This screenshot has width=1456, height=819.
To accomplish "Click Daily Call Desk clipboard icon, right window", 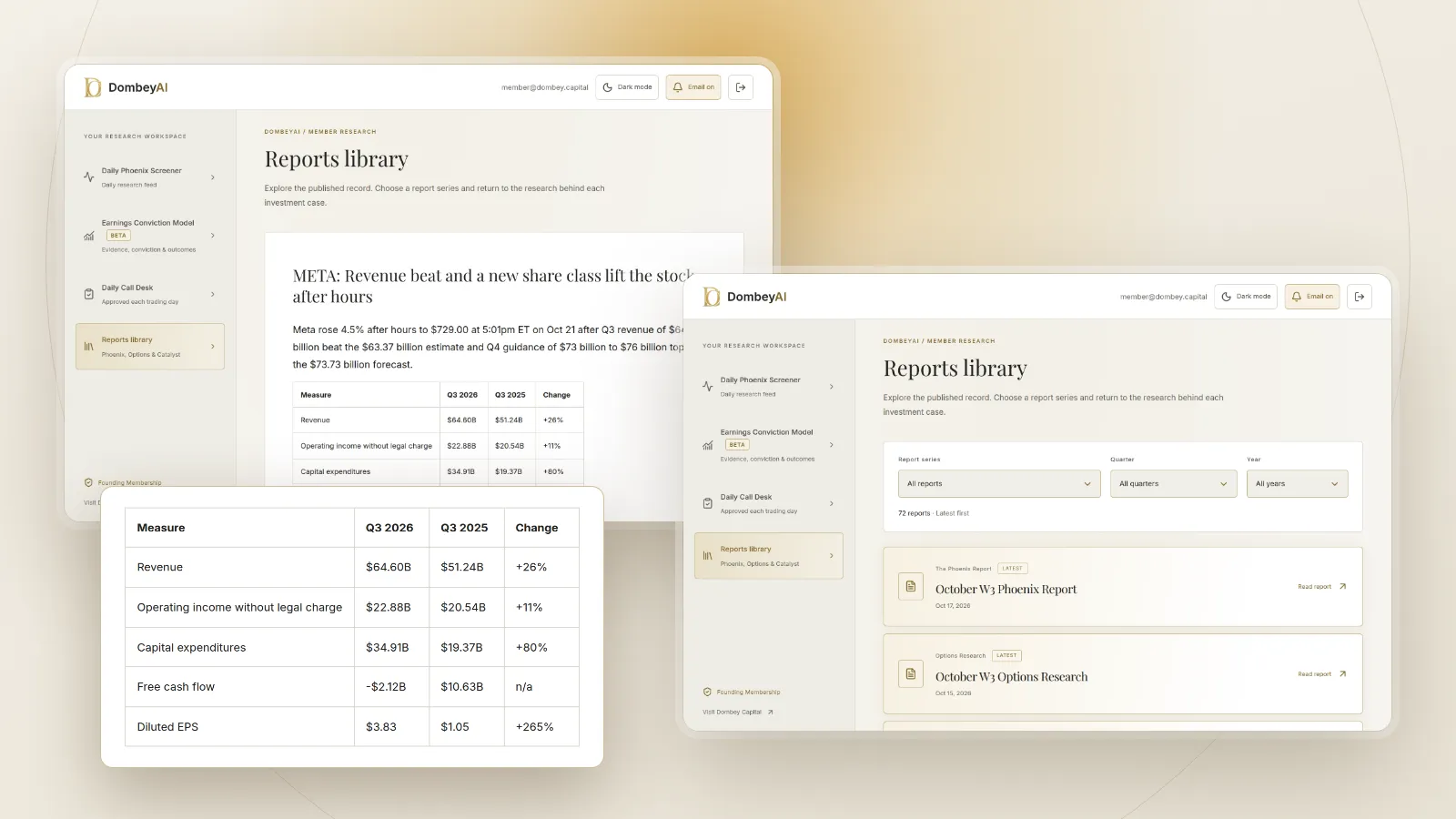I will point(708,503).
